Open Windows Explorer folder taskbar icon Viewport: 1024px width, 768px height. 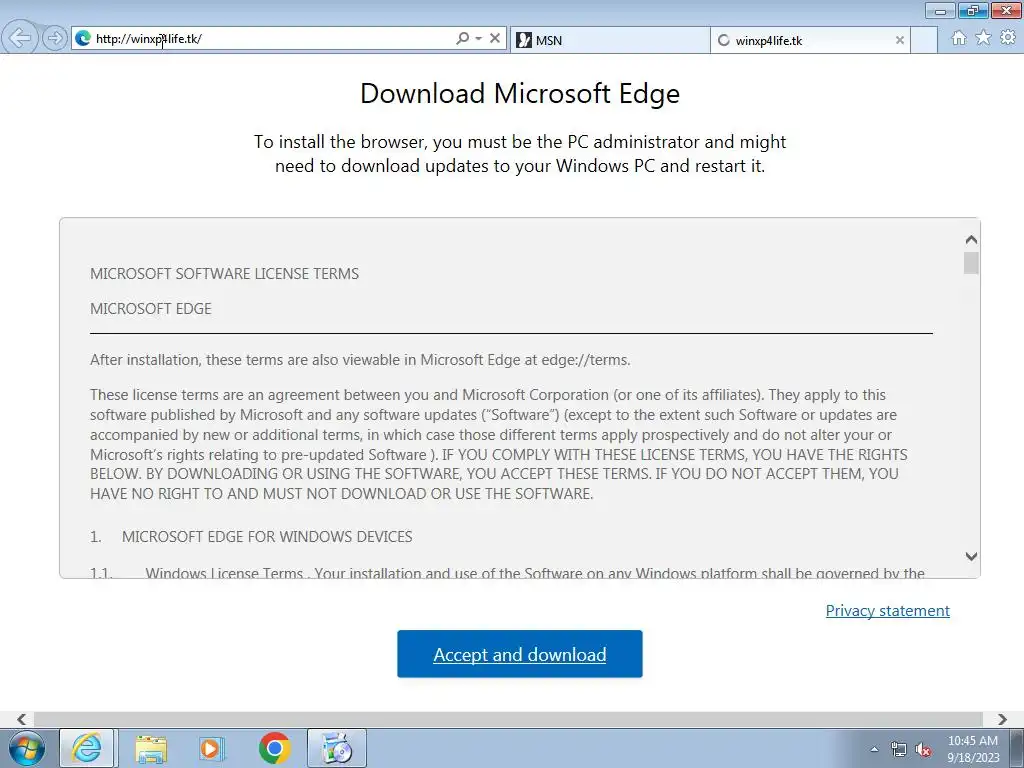tap(151, 748)
